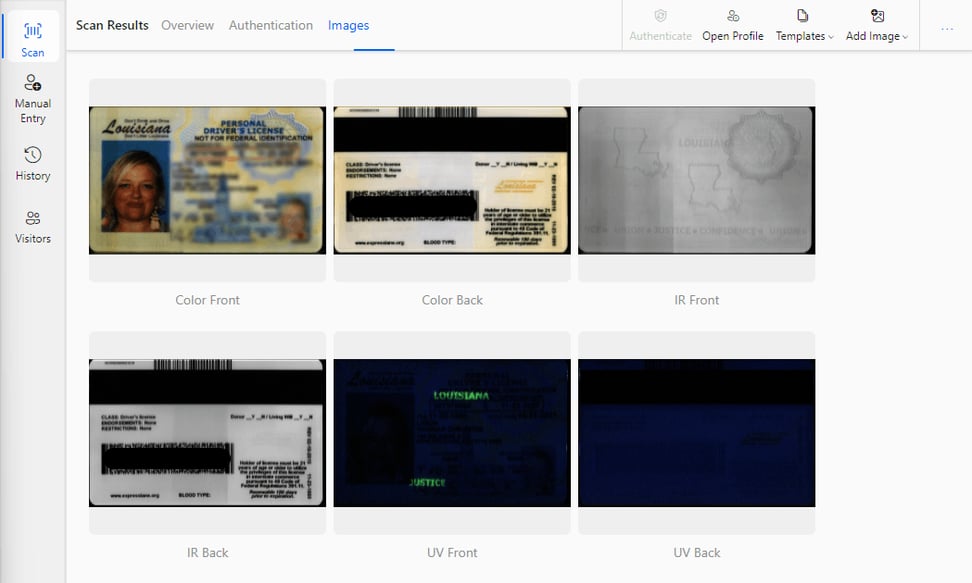View the IR Back scan thumbnail
Viewport: 972px width, 583px height.
coord(207,433)
